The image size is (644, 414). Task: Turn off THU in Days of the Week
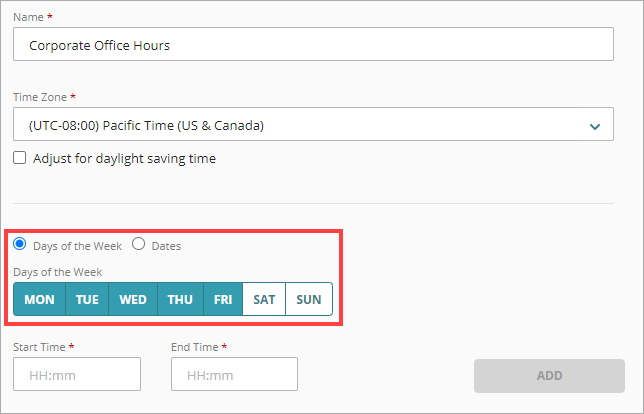(180, 300)
